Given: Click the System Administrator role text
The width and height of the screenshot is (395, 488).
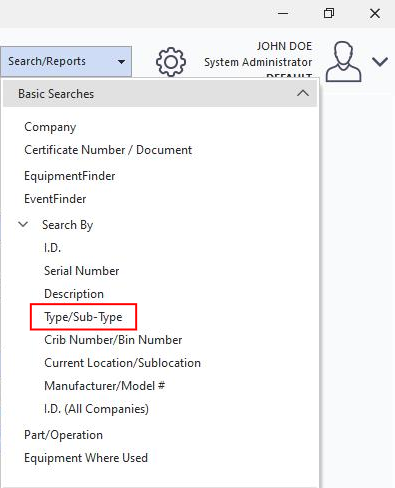Looking at the screenshot, I should (258, 62).
